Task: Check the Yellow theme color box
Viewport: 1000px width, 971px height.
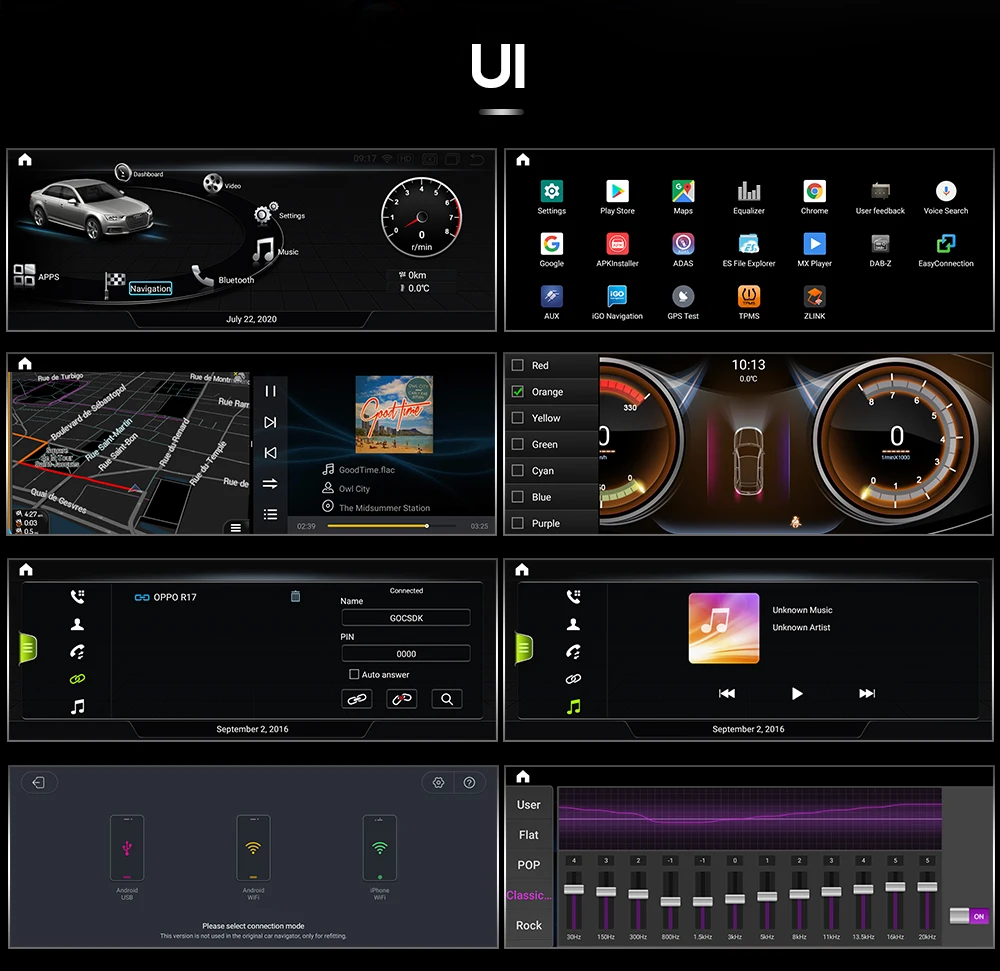Action: [518, 418]
